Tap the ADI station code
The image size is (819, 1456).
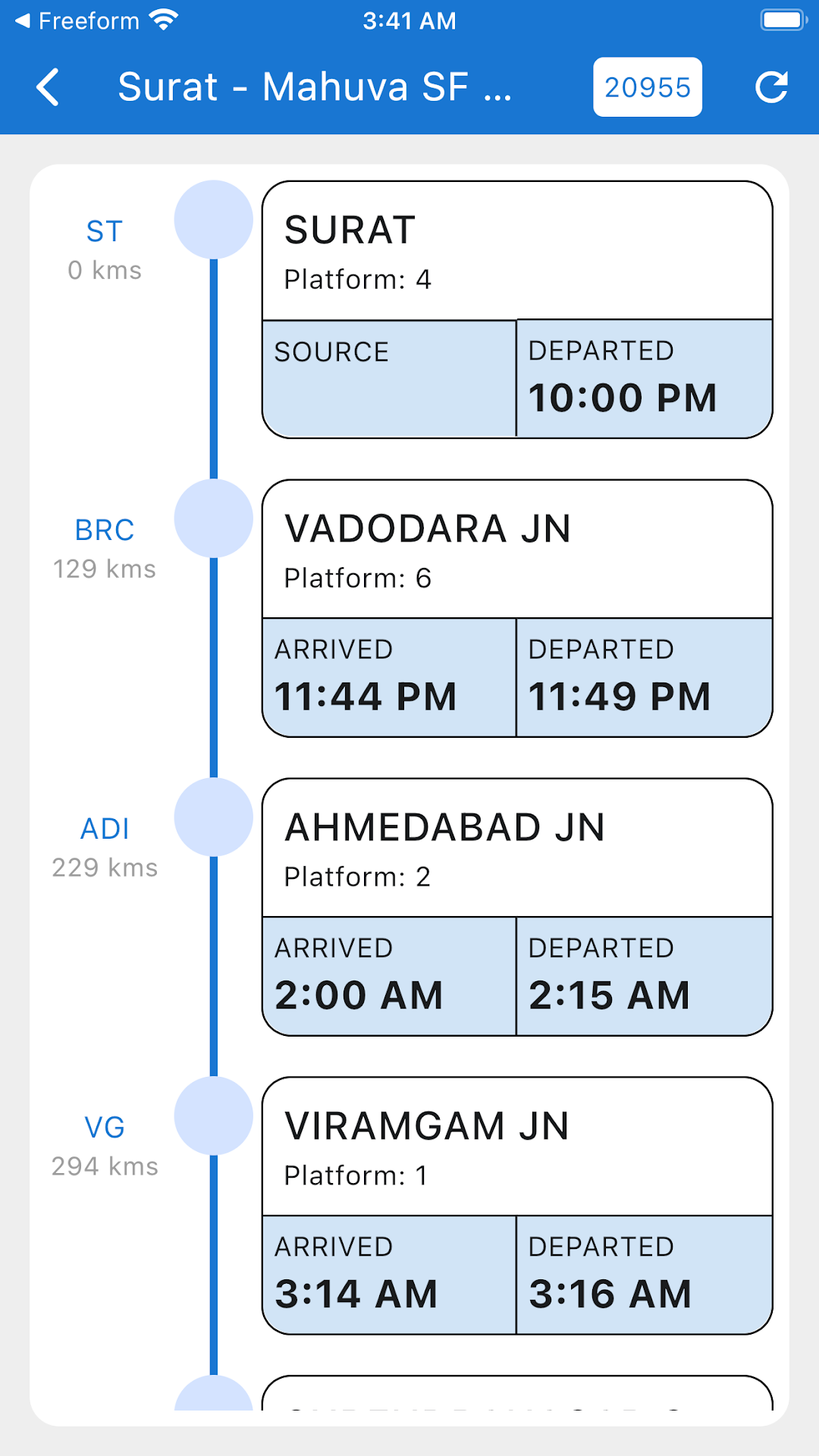pos(105,829)
